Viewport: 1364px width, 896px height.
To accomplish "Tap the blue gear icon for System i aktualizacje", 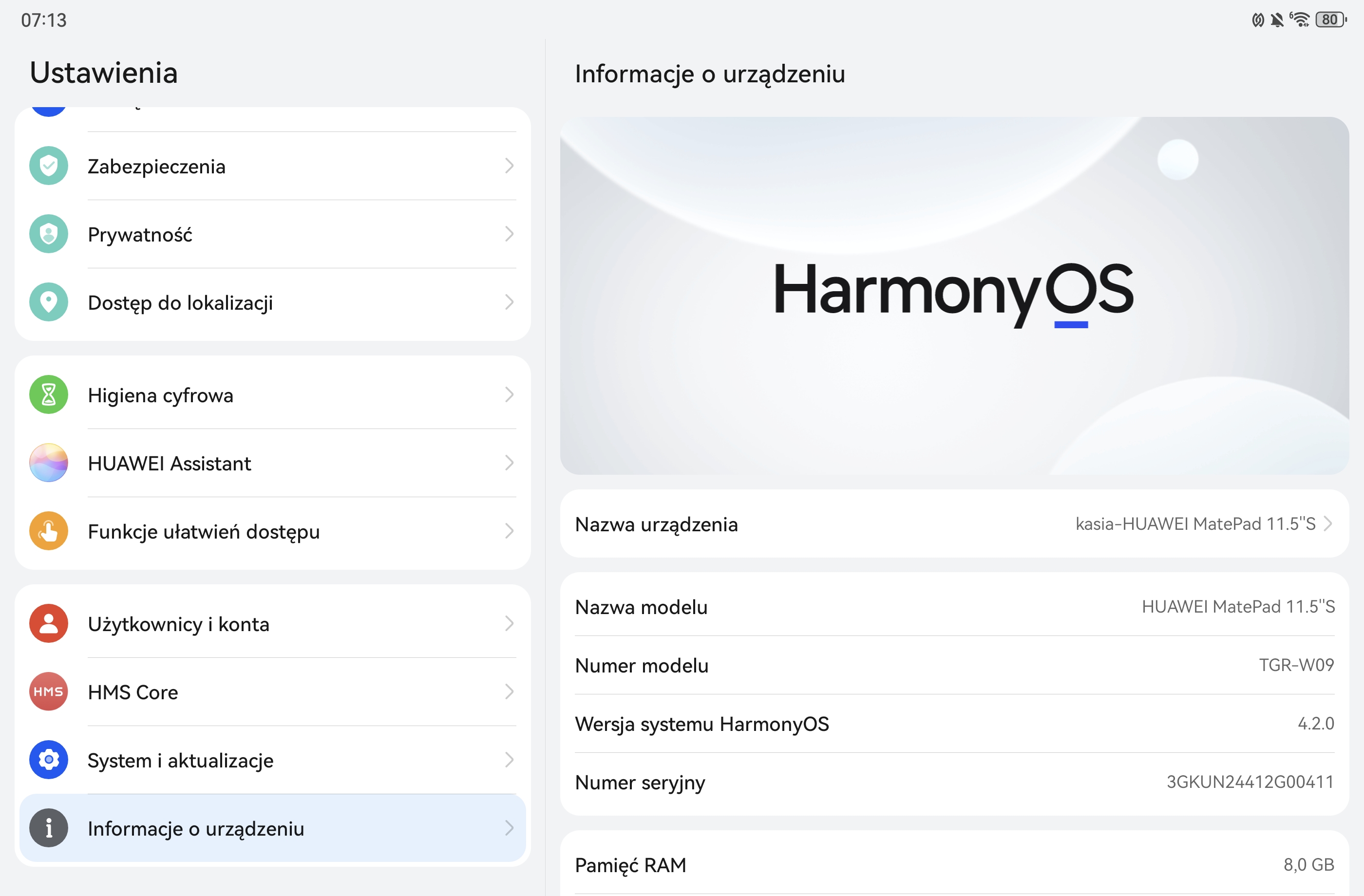I will (x=49, y=760).
